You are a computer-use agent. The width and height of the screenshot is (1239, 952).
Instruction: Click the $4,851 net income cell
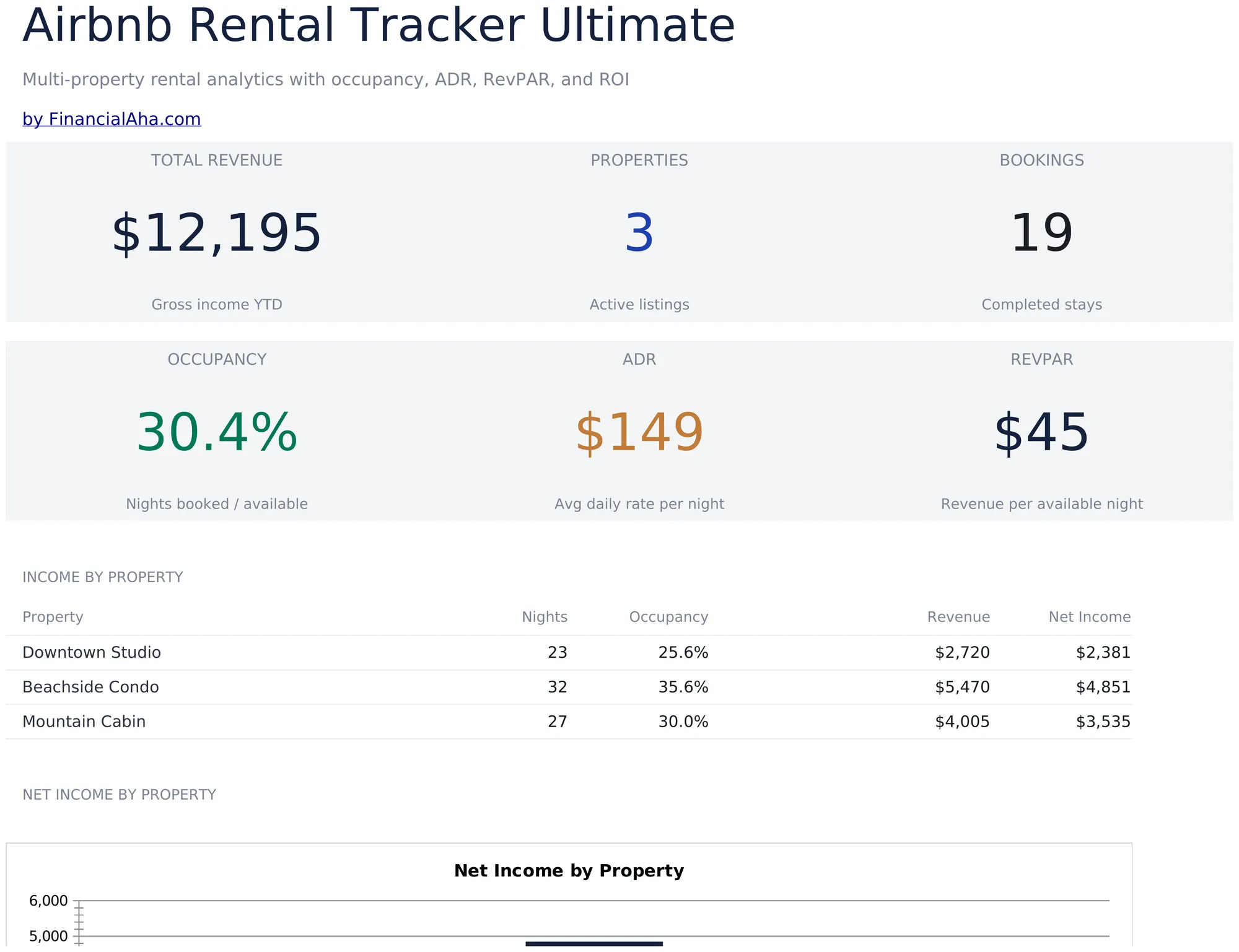pyautogui.click(x=1103, y=687)
